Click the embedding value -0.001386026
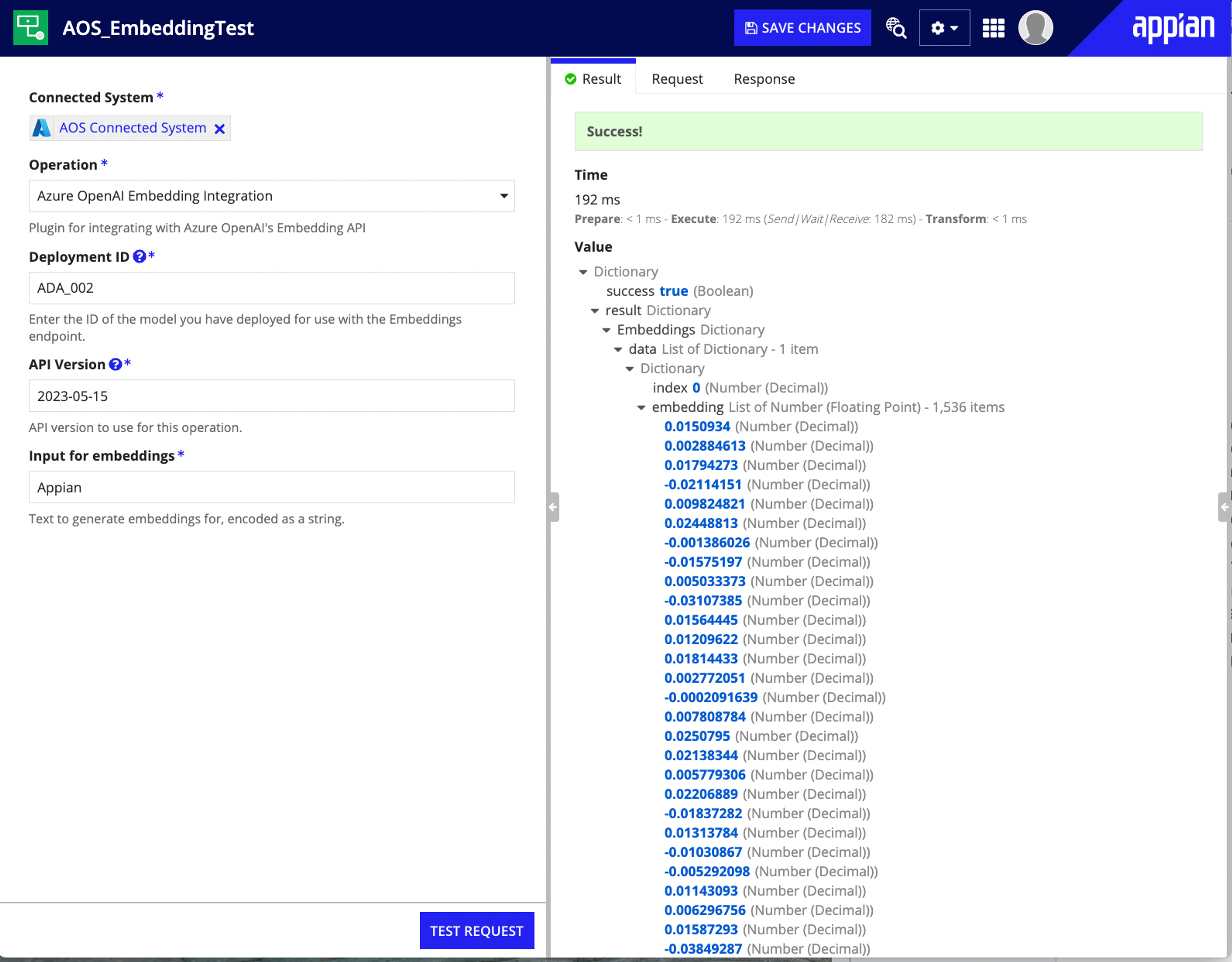Screen dimensions: 1232x962 coord(707,543)
